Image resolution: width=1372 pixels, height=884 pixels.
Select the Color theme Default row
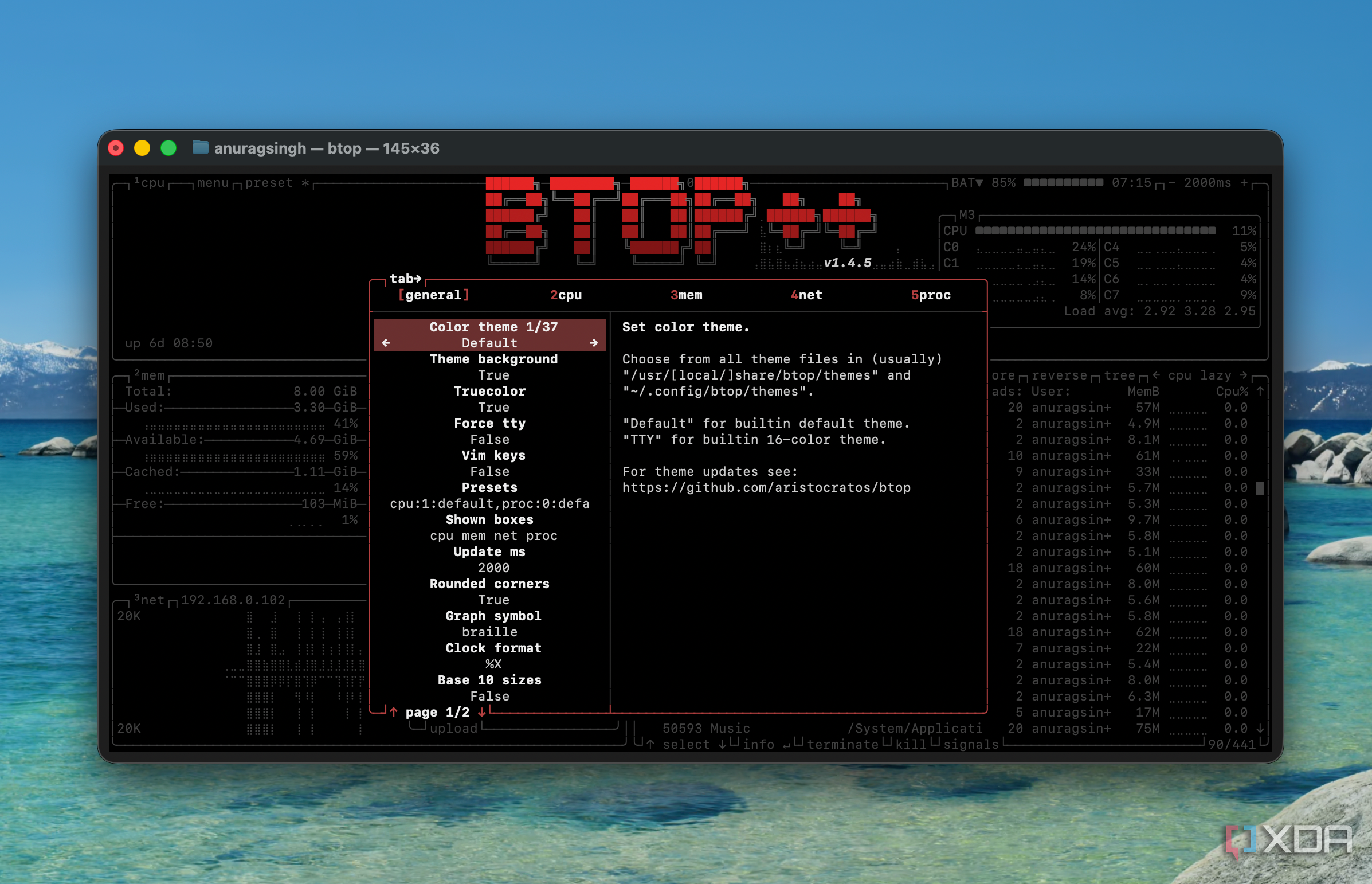[x=490, y=335]
